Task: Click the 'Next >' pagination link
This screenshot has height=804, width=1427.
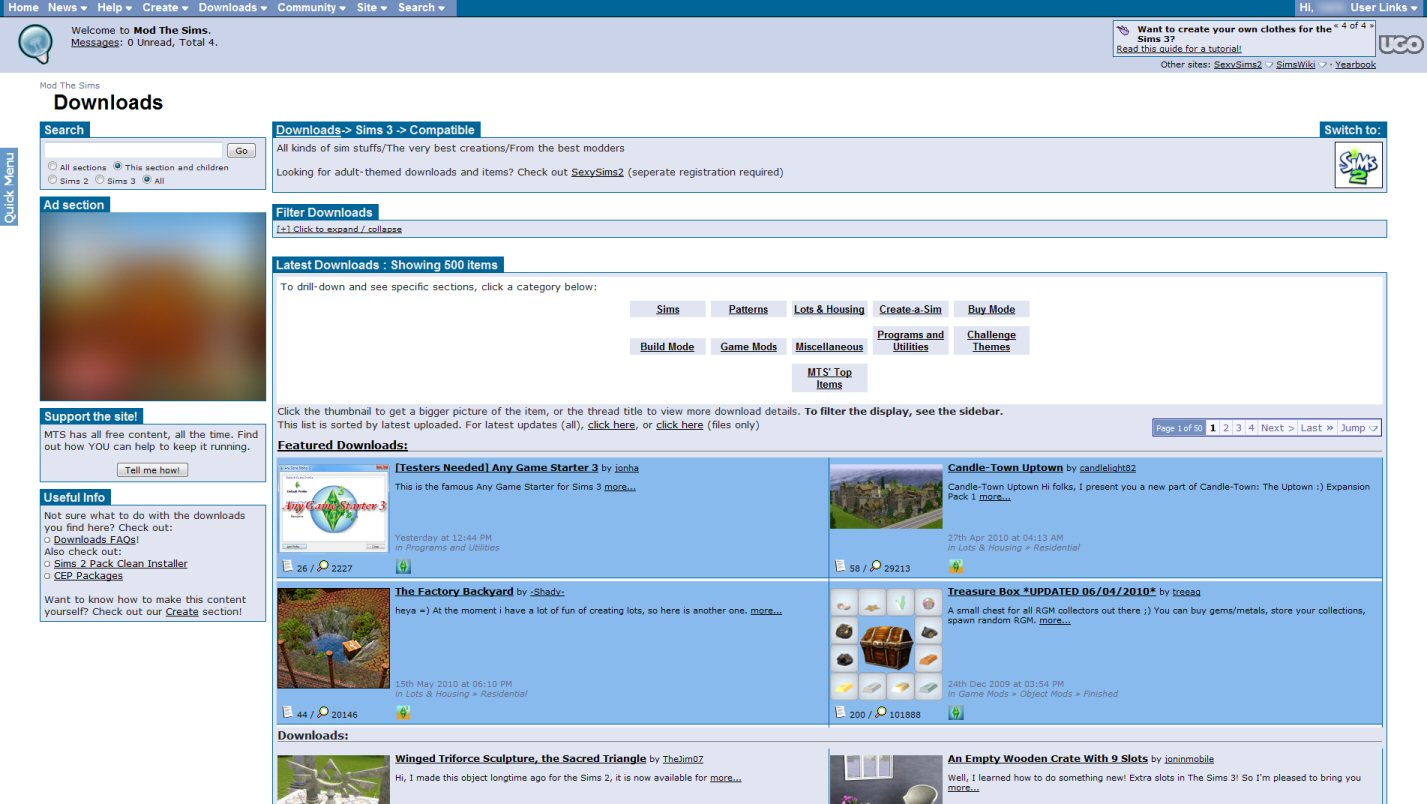Action: (1277, 428)
